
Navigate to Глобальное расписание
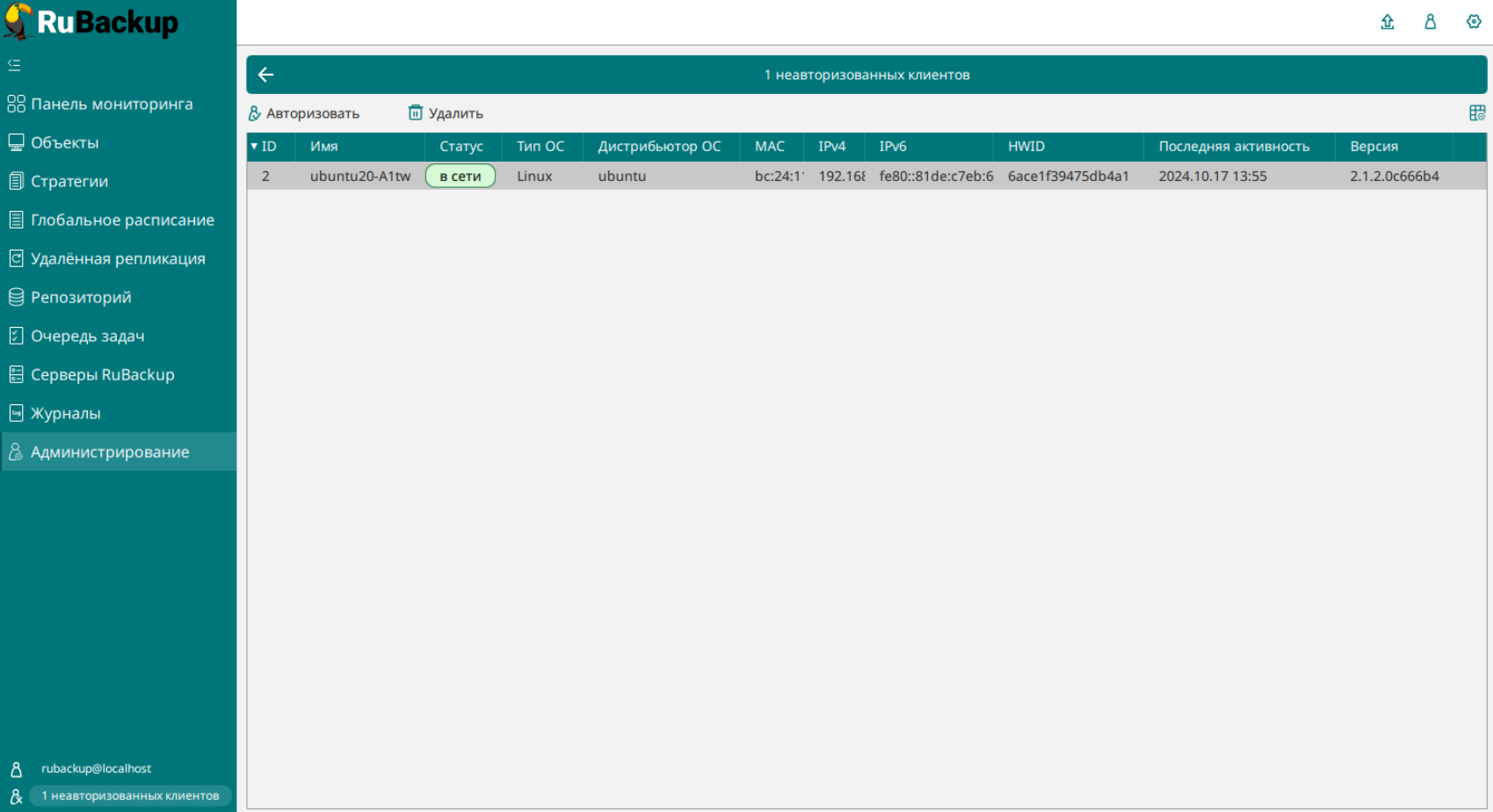click(122, 220)
